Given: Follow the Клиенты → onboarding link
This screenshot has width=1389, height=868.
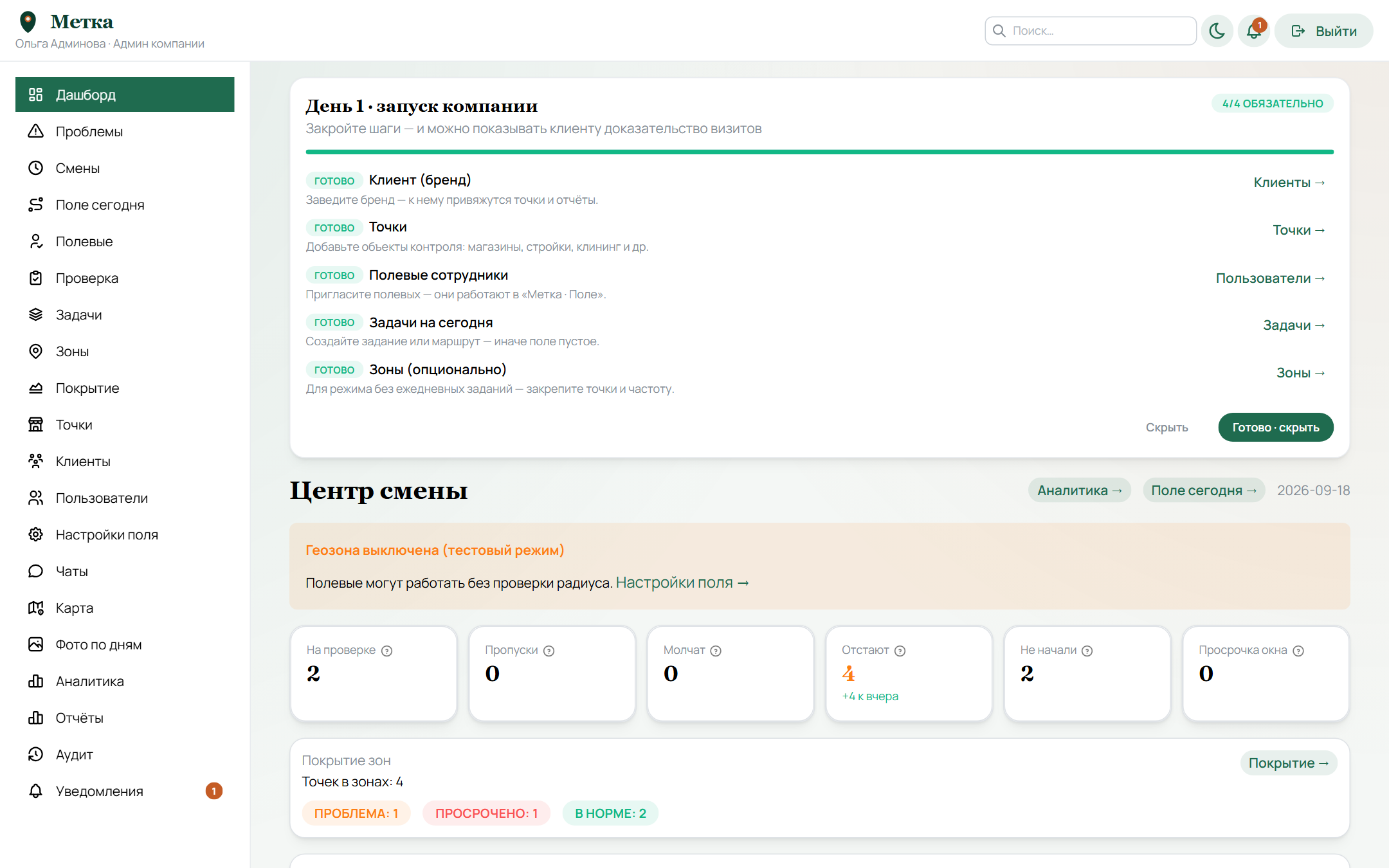Looking at the screenshot, I should pos(1289,183).
